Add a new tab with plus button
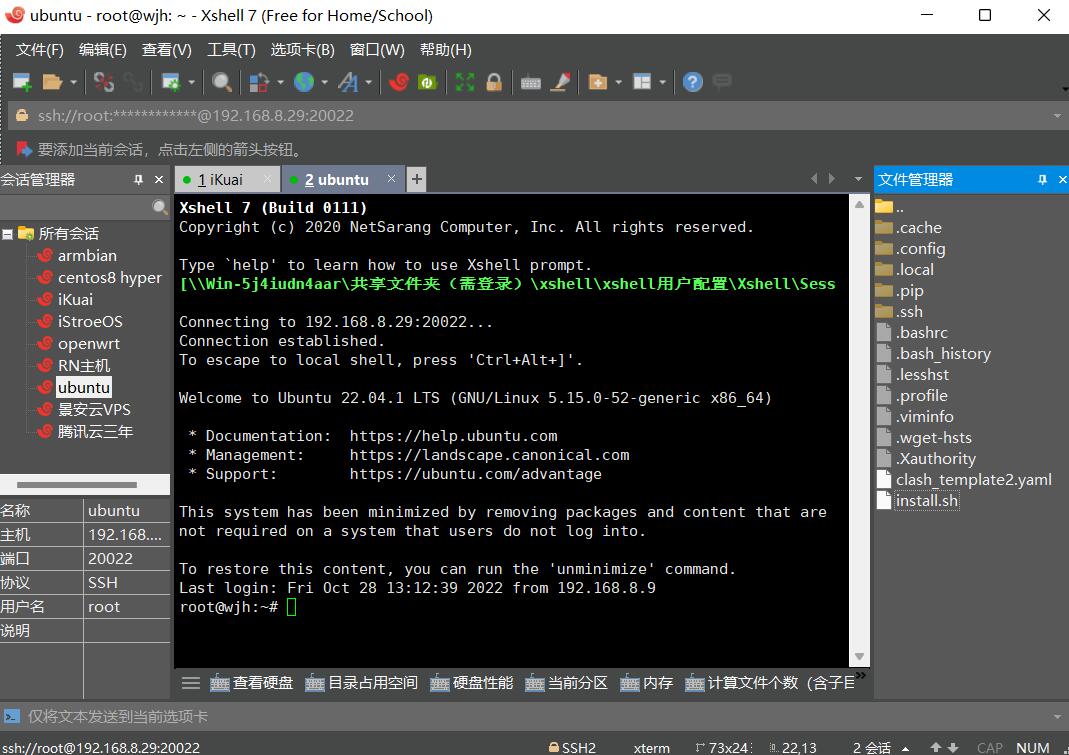 click(416, 180)
